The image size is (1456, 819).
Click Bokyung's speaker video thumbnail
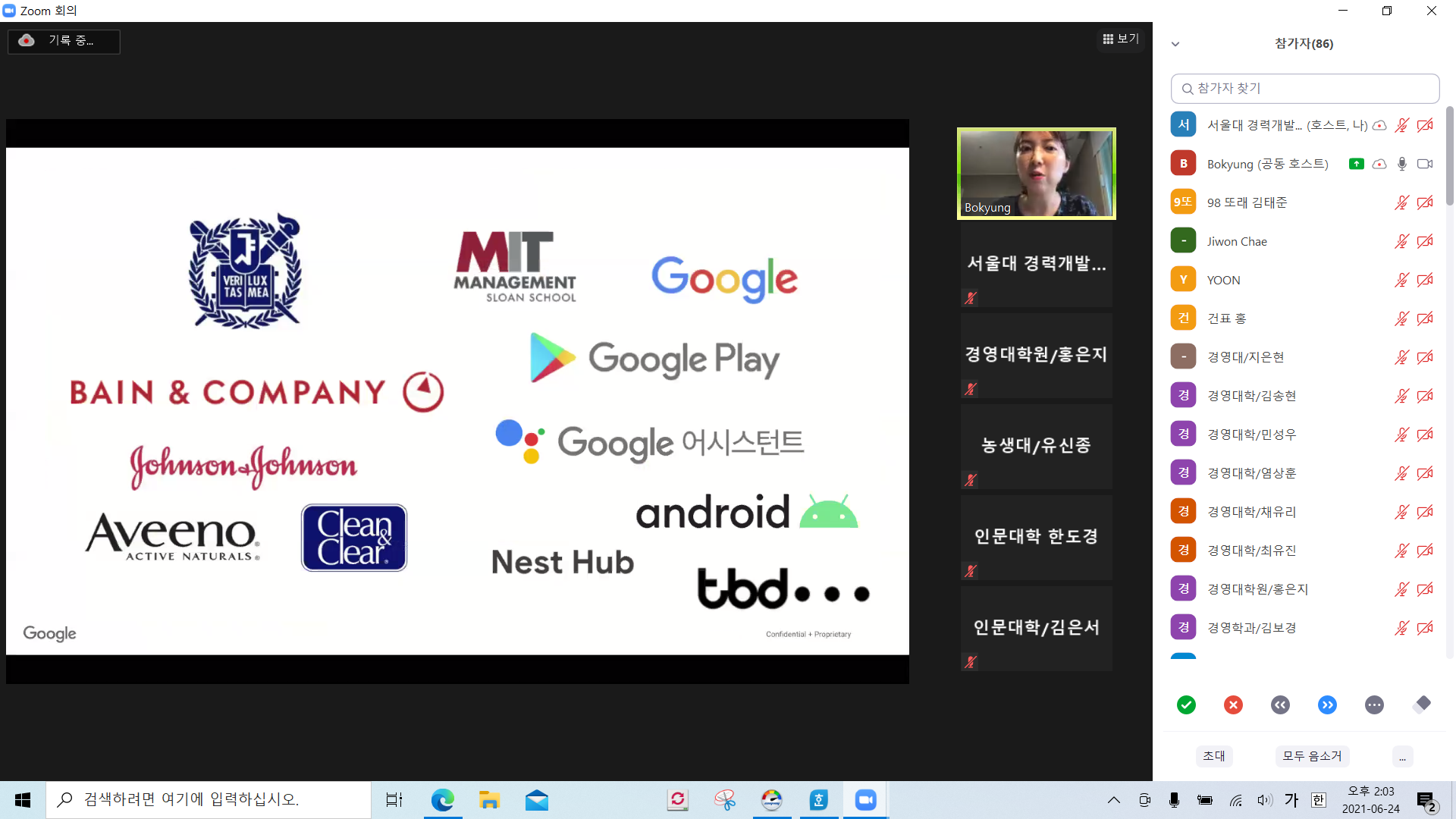1036,174
